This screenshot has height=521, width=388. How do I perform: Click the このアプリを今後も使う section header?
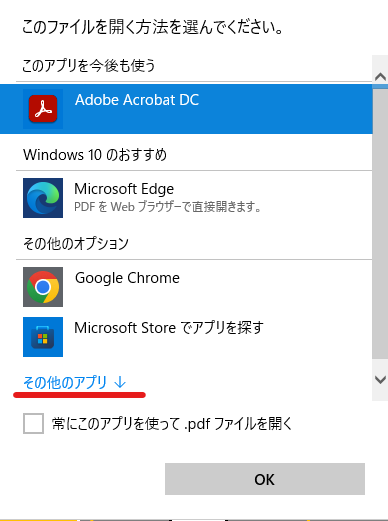[x=89, y=65]
